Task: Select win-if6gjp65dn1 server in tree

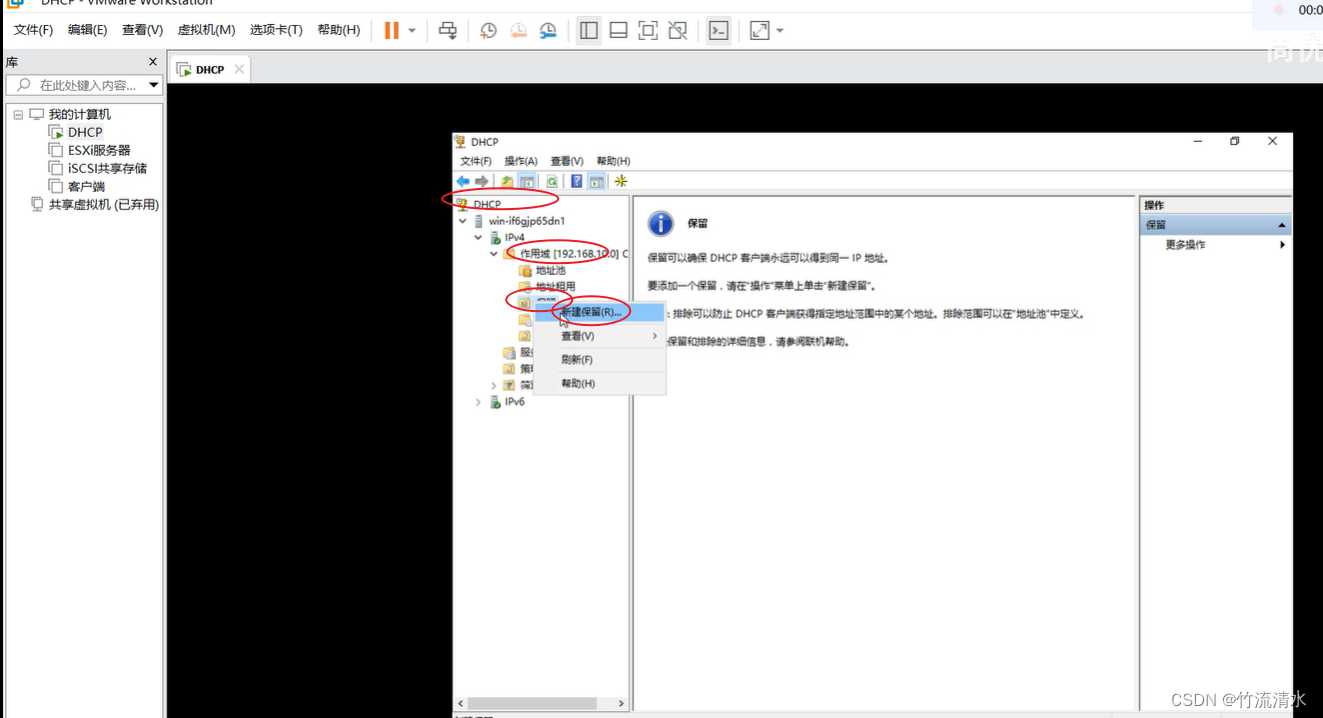Action: coord(527,221)
